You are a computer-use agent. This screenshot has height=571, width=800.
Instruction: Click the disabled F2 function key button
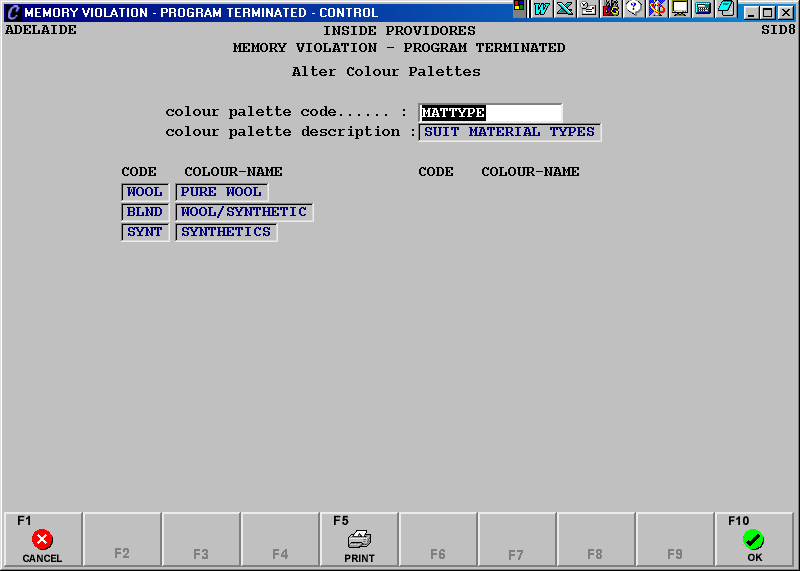(122, 540)
